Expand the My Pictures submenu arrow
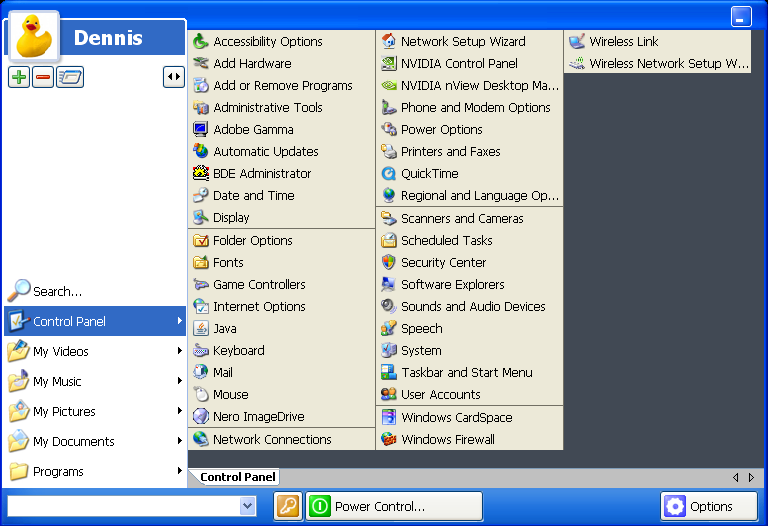This screenshot has height=526, width=768. click(x=180, y=410)
